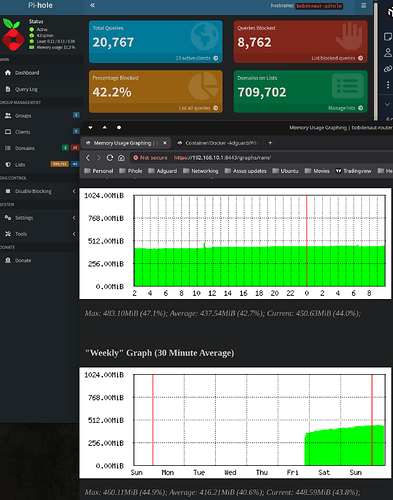Image resolution: width=393 pixels, height=500 pixels.
Task: Click the orange Lists count badge
Action: (60, 164)
